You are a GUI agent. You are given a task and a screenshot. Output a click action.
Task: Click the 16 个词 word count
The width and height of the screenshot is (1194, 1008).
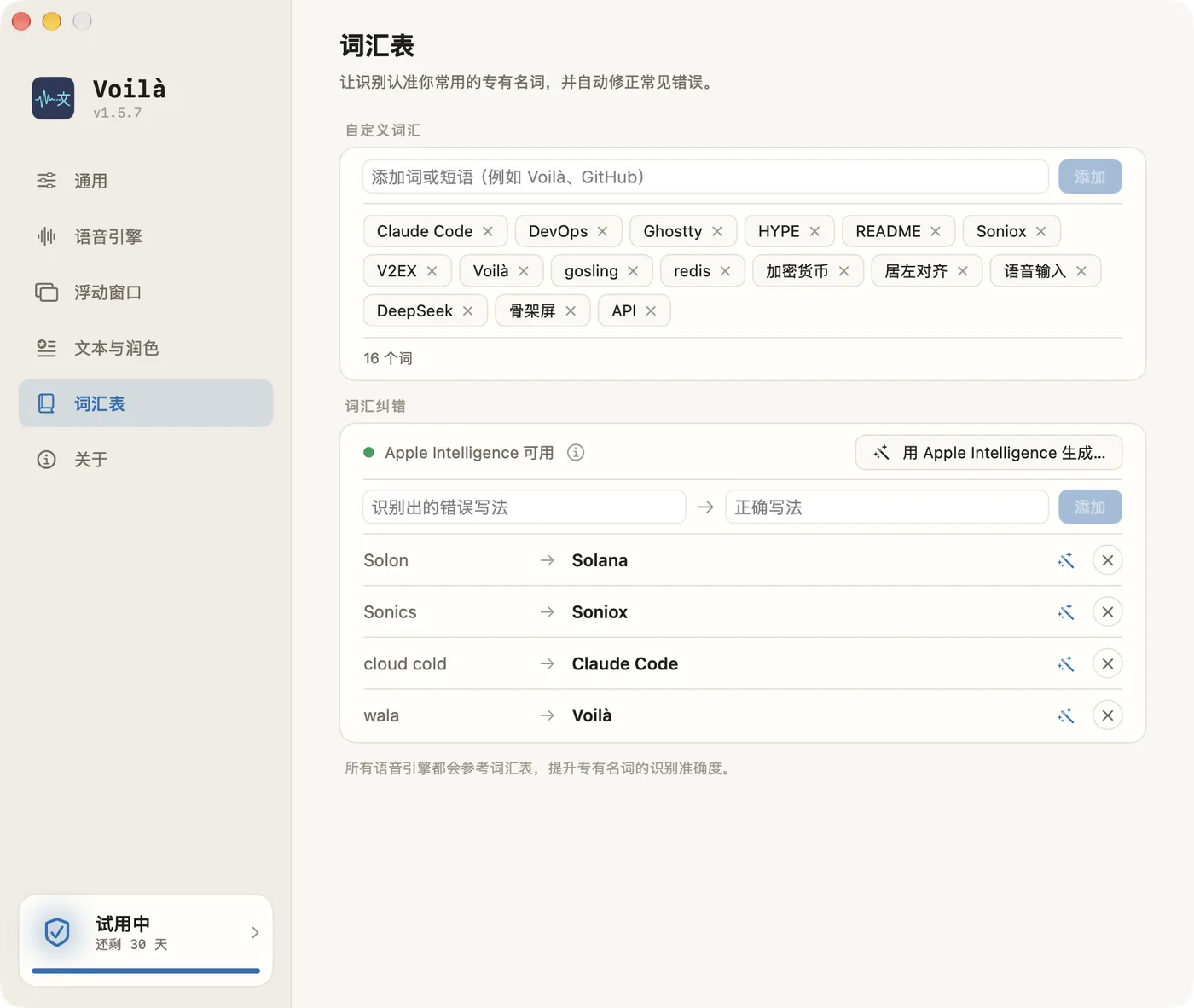click(x=388, y=358)
